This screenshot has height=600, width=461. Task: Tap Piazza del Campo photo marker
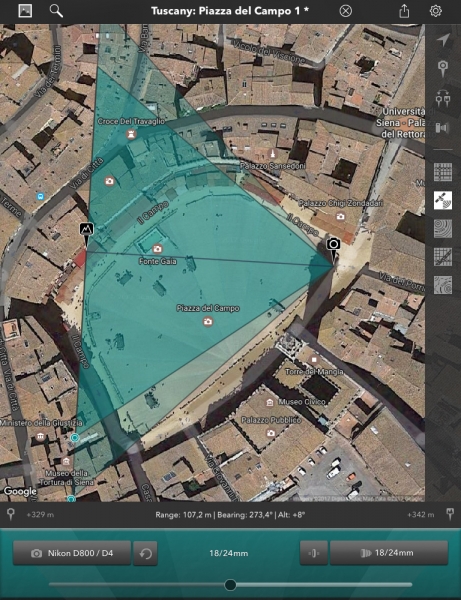tap(208, 321)
